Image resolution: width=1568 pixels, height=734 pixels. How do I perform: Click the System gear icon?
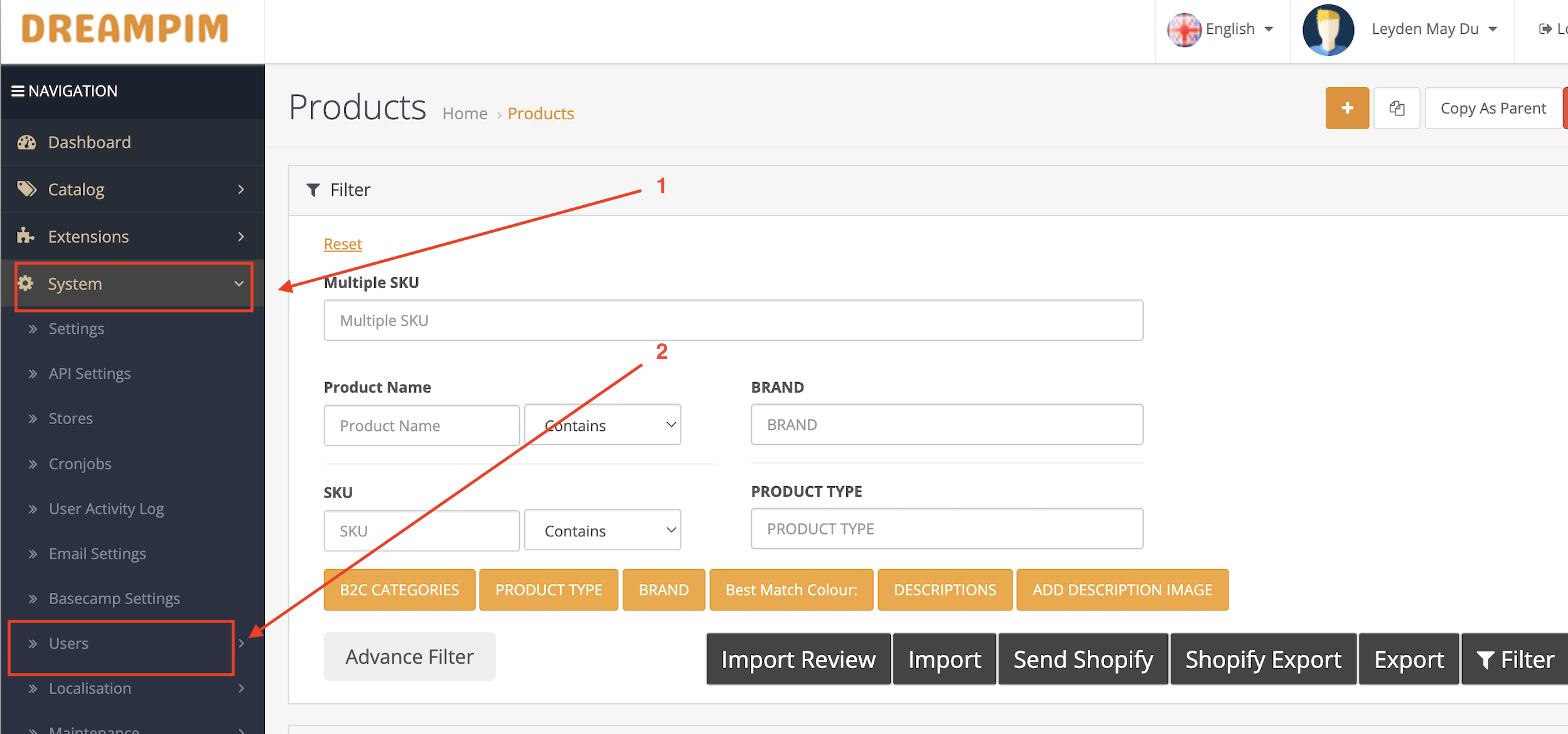pyautogui.click(x=25, y=284)
